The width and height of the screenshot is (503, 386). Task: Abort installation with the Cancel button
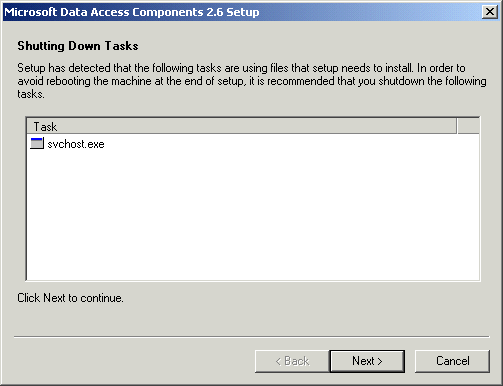click(452, 361)
